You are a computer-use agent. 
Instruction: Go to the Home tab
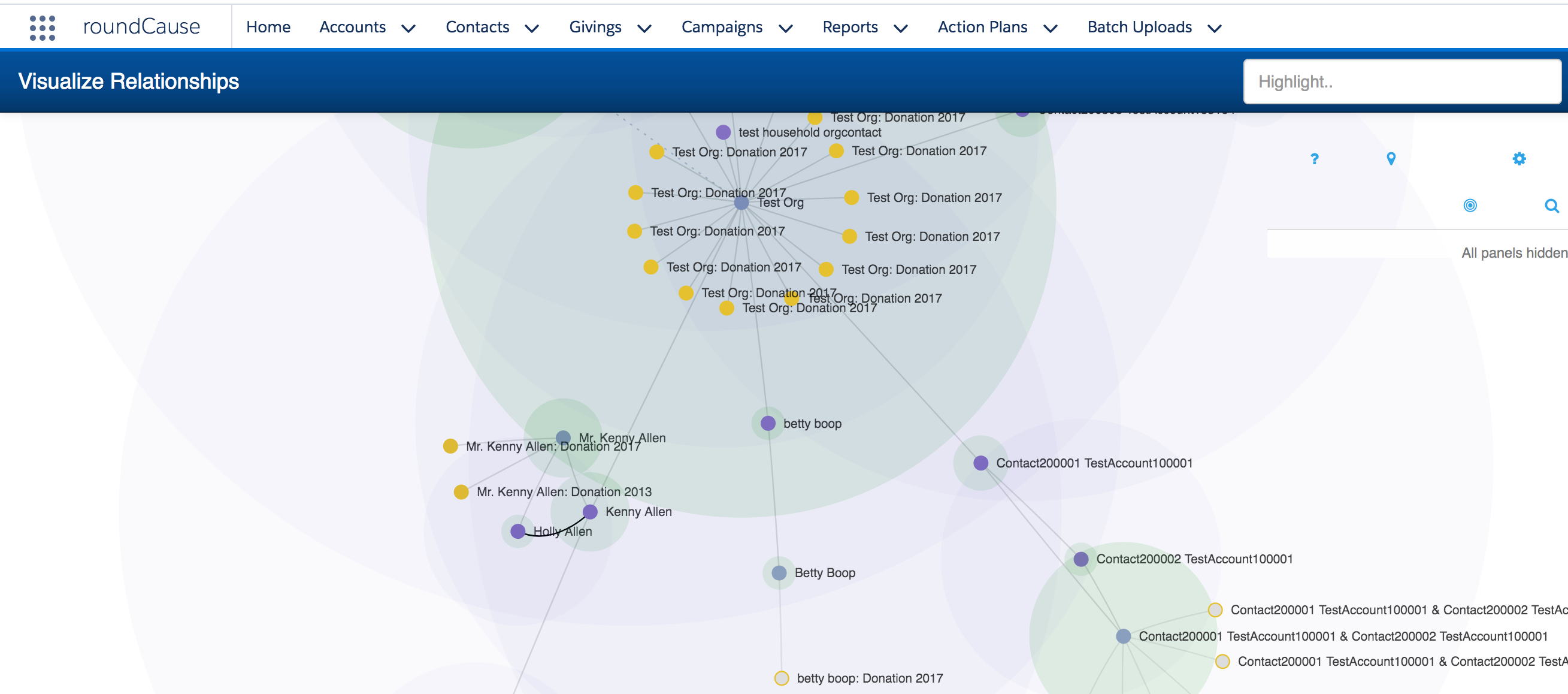(268, 27)
